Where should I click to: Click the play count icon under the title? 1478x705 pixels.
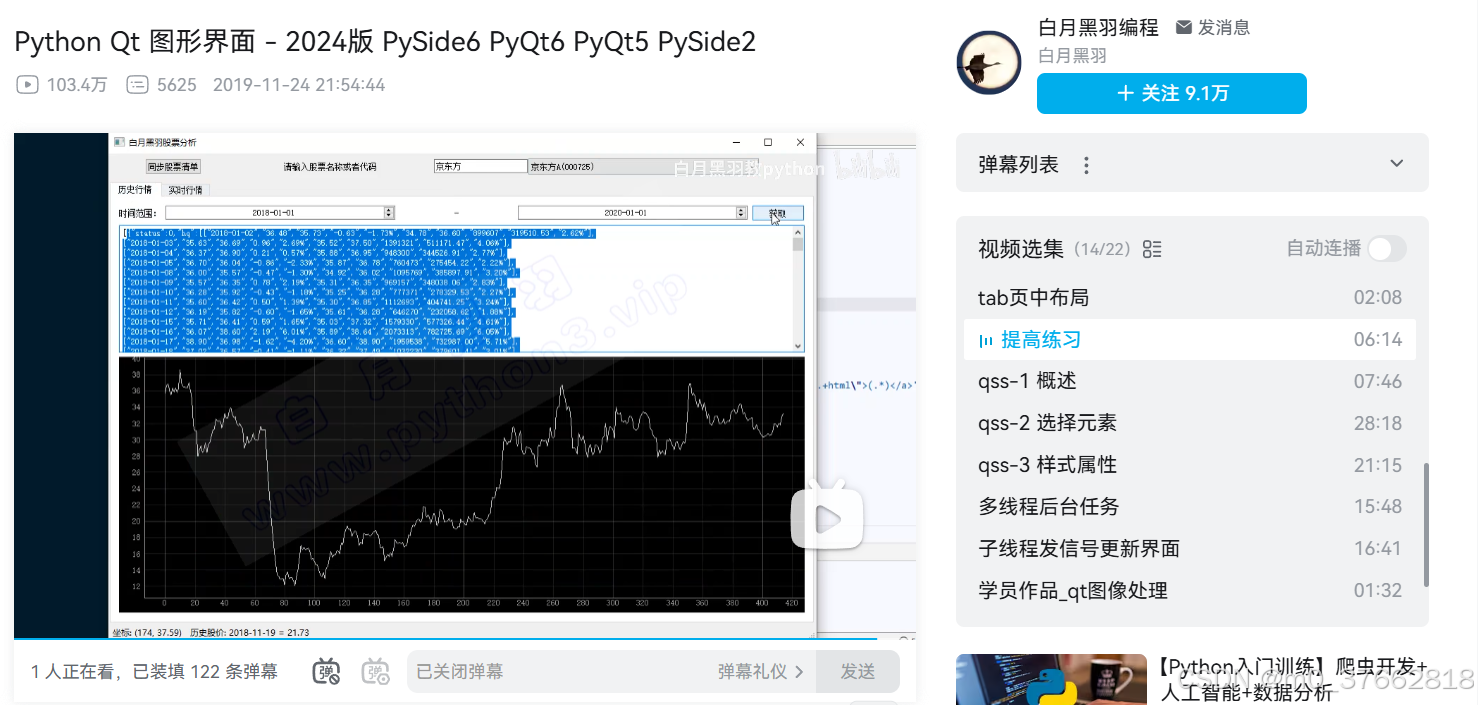[x=27, y=85]
